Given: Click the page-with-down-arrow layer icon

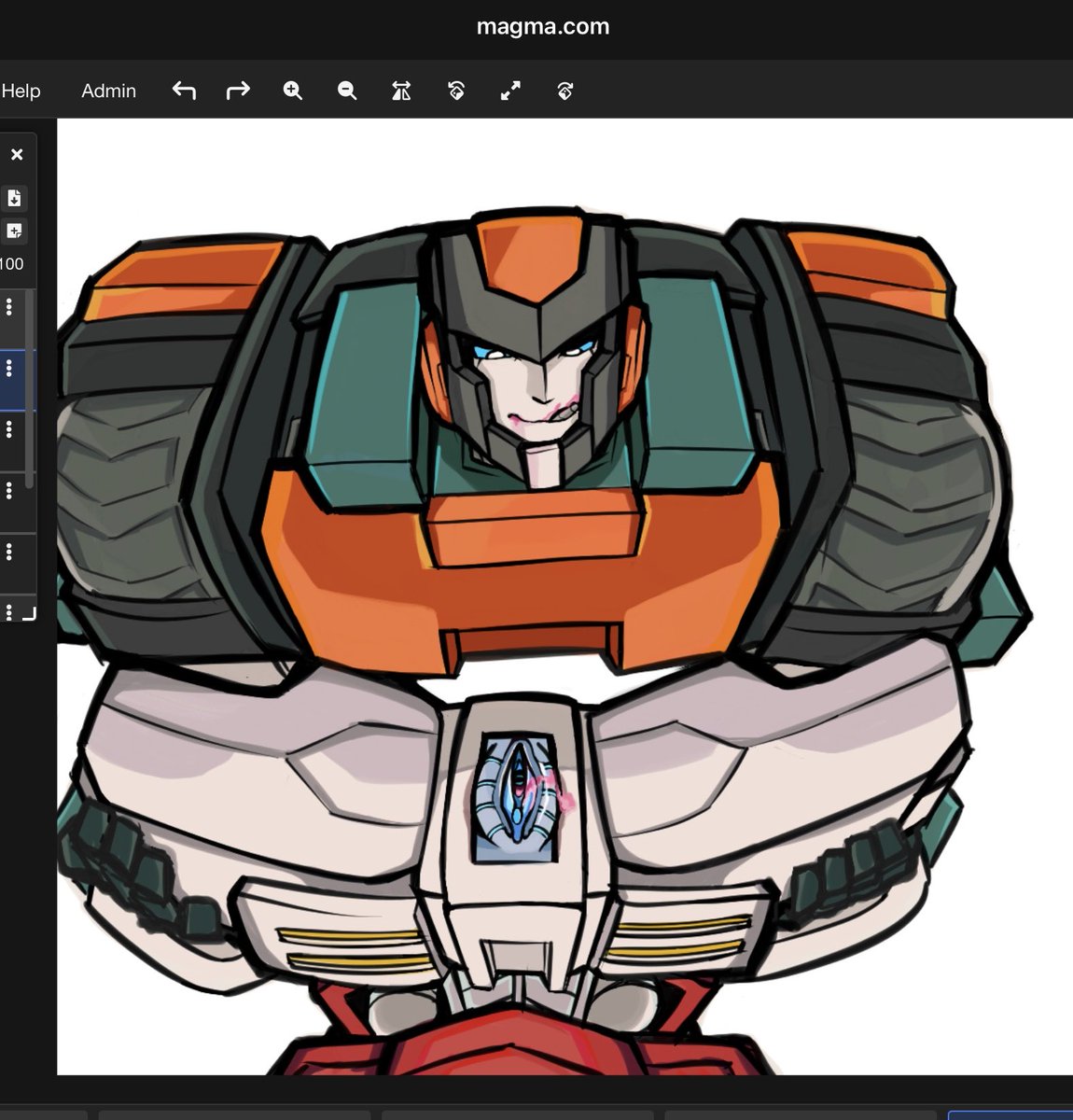Looking at the screenshot, I should [x=14, y=198].
